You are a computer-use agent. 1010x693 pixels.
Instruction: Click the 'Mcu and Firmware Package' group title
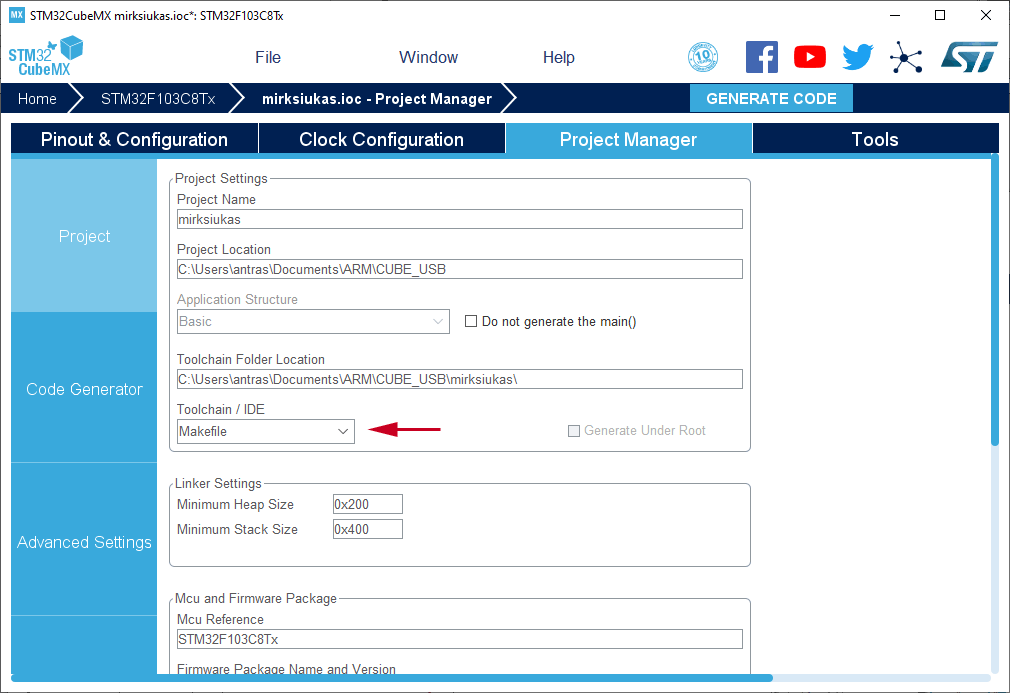[x=256, y=598]
